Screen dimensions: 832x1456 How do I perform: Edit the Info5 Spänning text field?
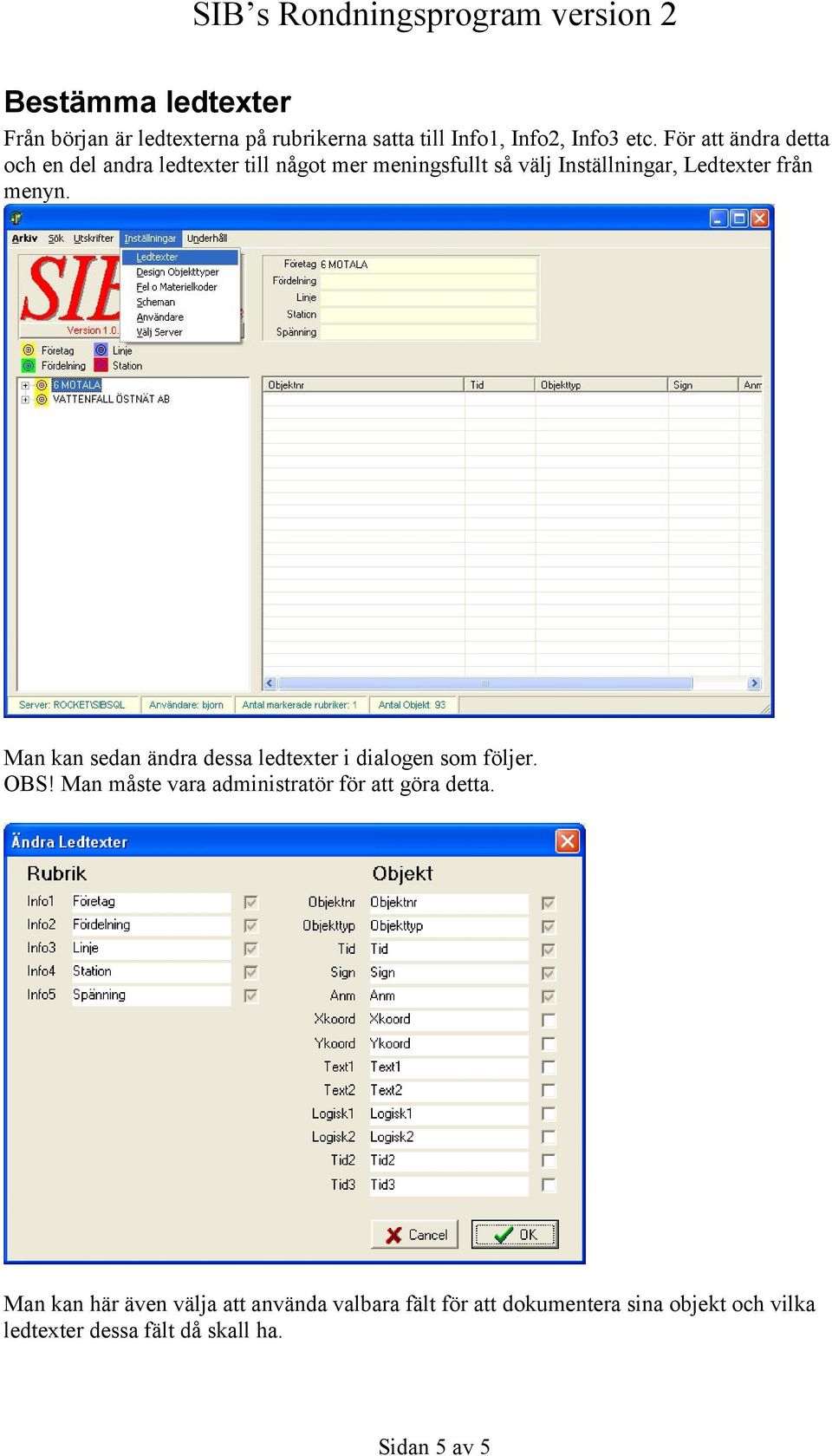point(150,996)
